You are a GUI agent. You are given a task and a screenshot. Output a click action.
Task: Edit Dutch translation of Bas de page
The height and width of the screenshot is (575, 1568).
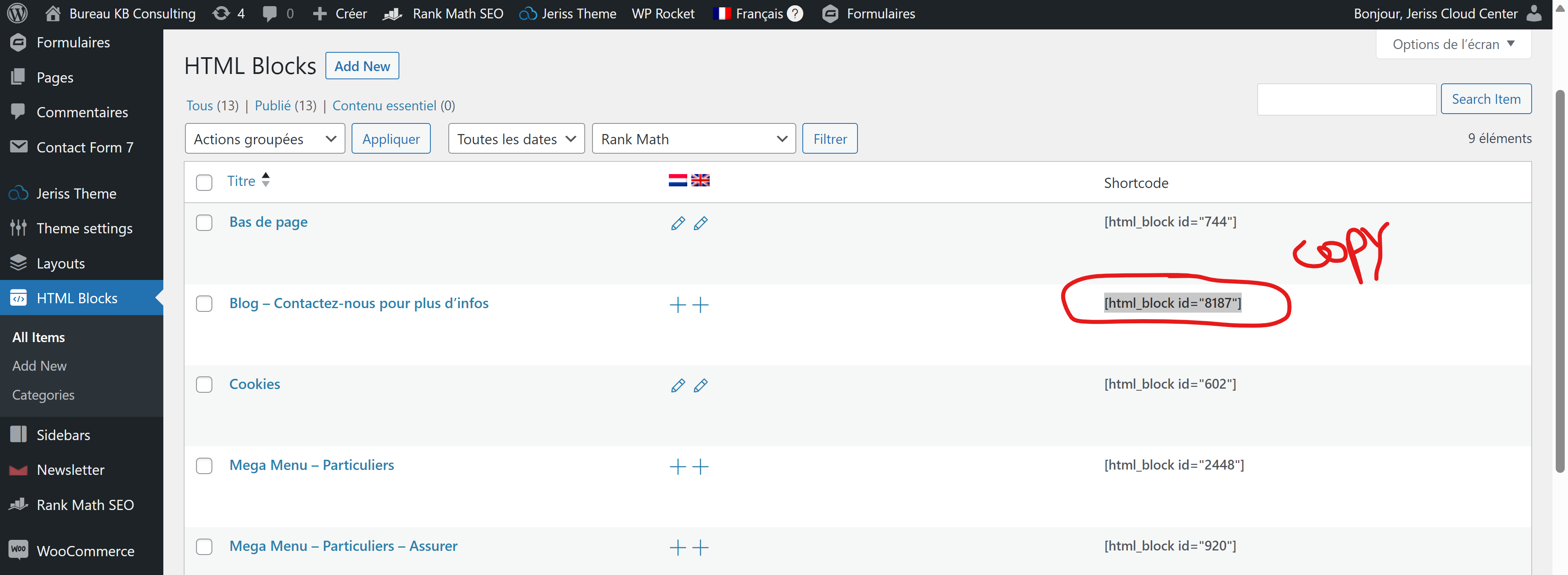pyautogui.click(x=677, y=224)
